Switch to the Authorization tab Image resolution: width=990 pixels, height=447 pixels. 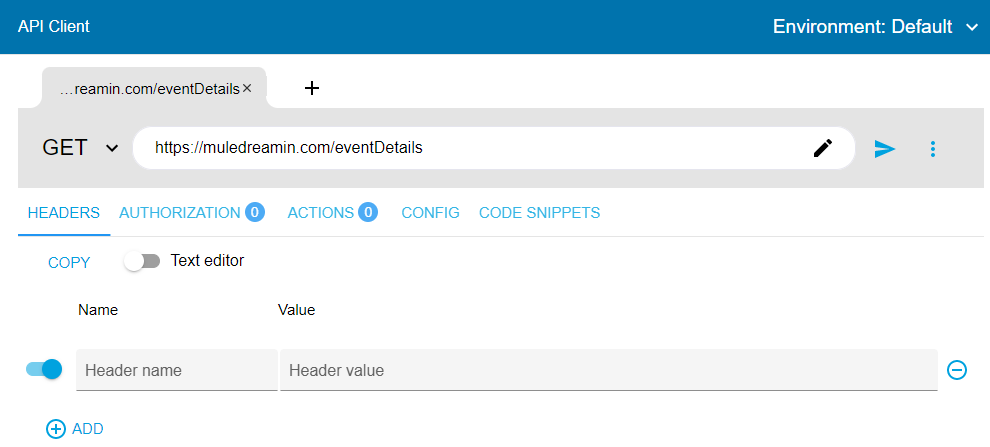click(x=190, y=213)
